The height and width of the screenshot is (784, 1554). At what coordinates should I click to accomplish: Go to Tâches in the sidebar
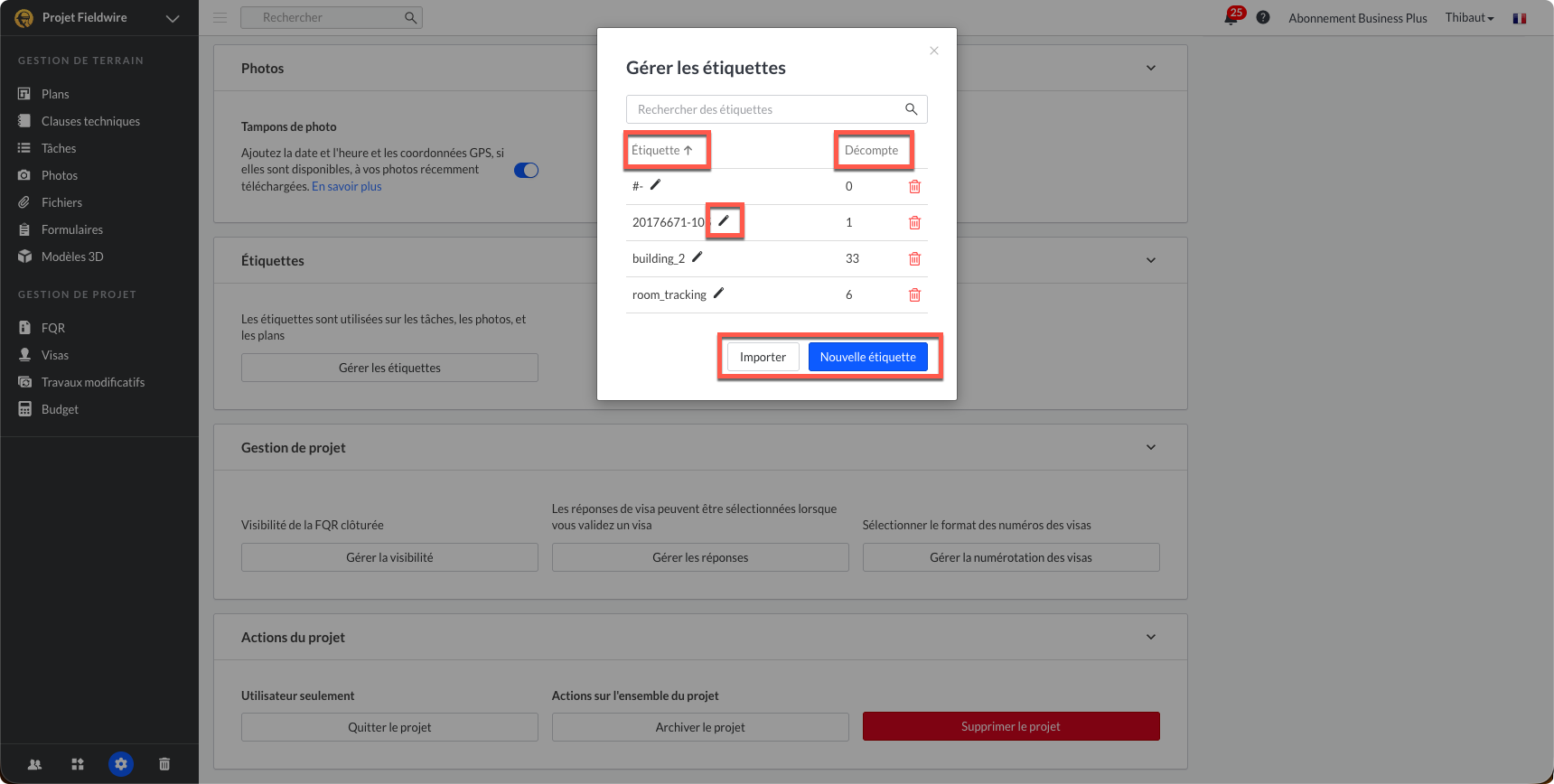[59, 148]
